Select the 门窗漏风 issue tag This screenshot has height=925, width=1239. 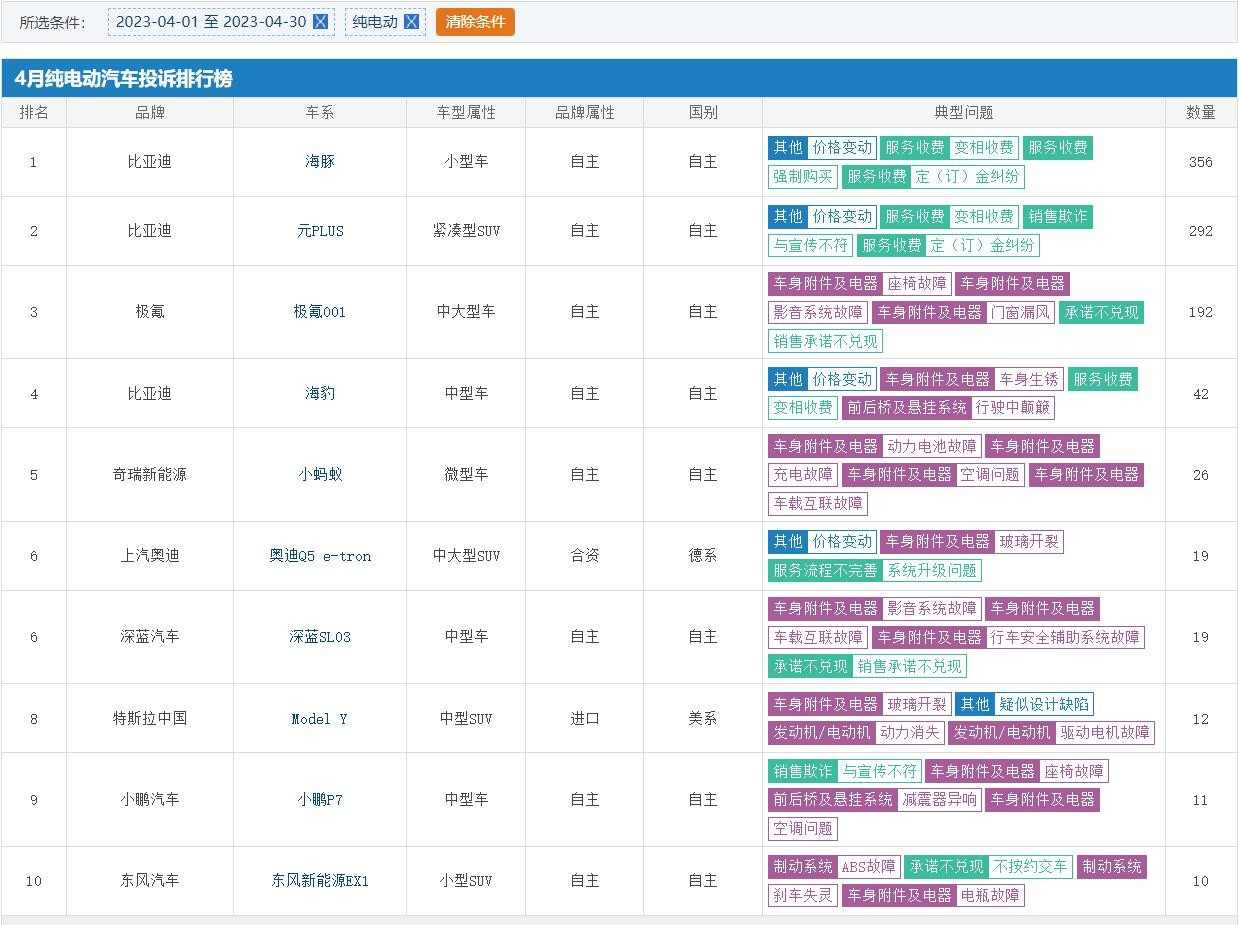1021,313
